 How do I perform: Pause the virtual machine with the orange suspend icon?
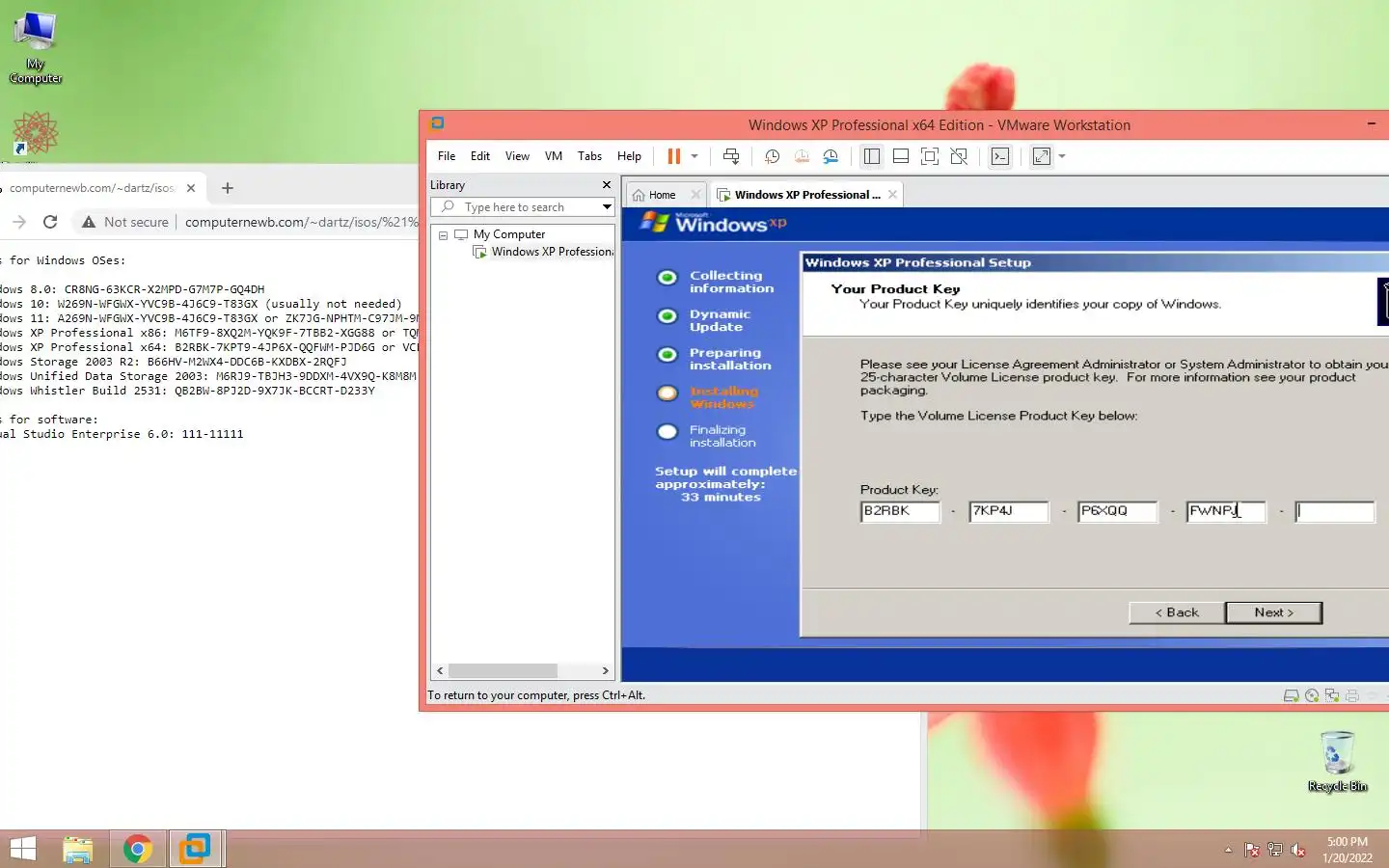pos(674,156)
